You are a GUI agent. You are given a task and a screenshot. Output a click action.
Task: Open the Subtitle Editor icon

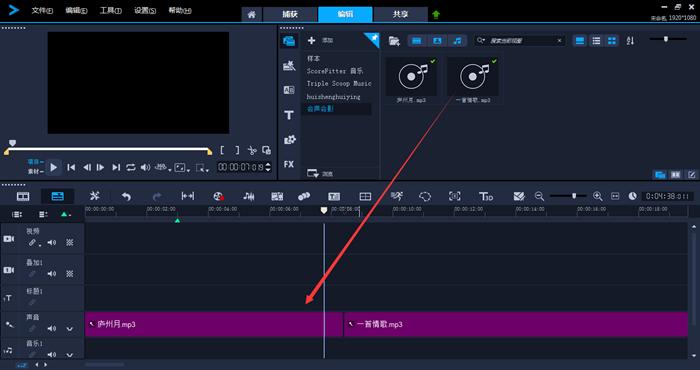coord(334,196)
